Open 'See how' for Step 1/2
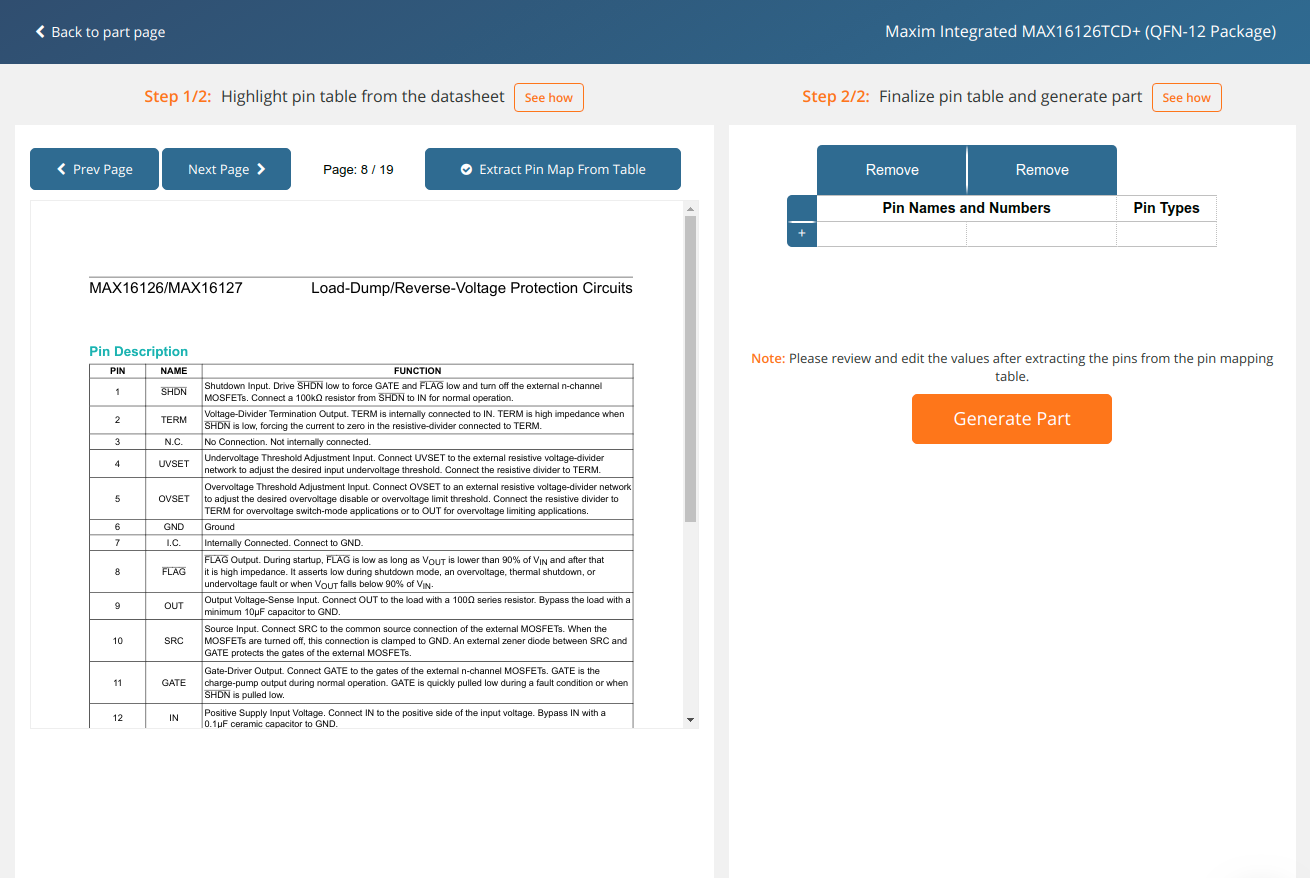The image size is (1310, 878). [x=548, y=97]
